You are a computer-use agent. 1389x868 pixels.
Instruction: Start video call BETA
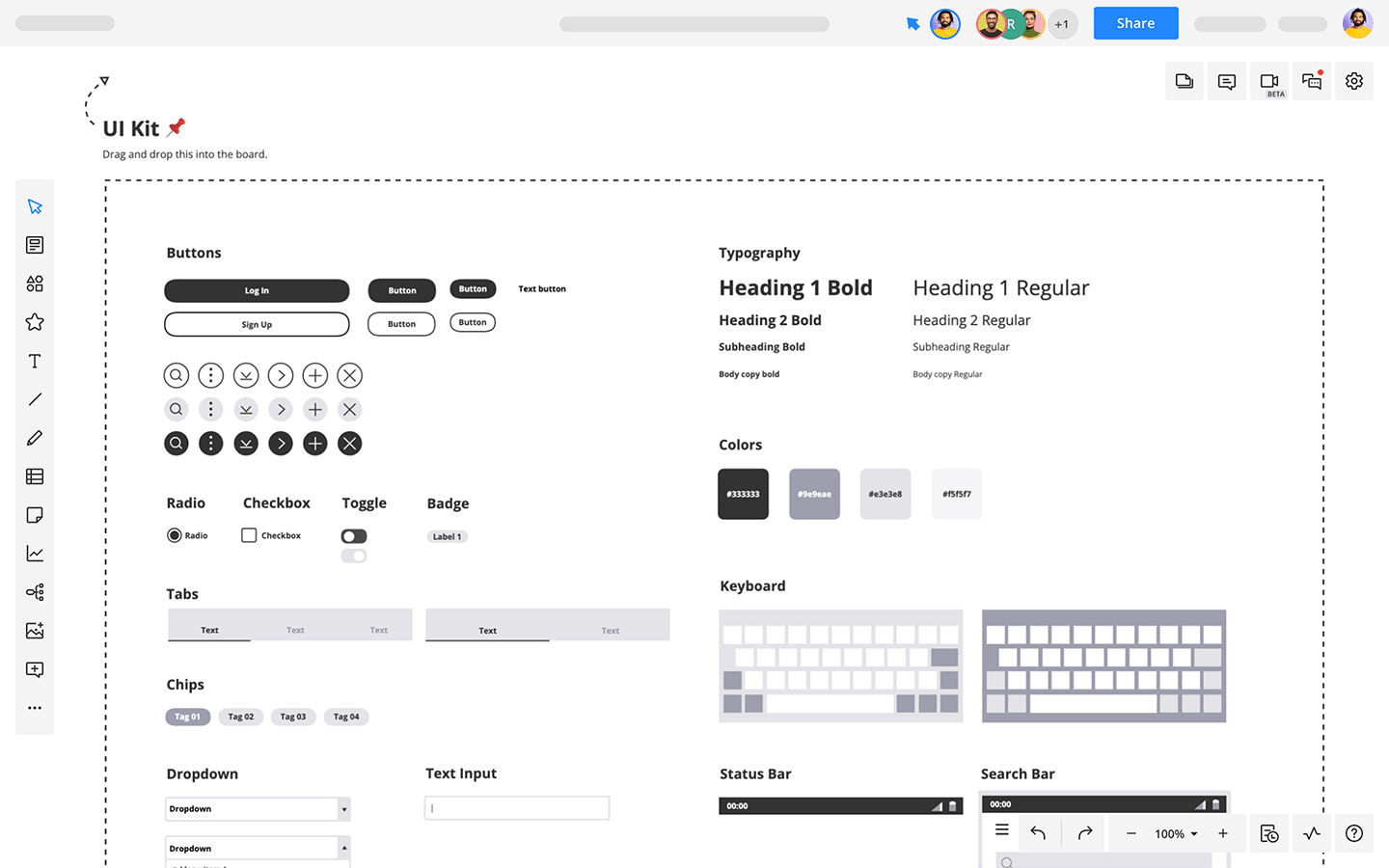[1269, 81]
